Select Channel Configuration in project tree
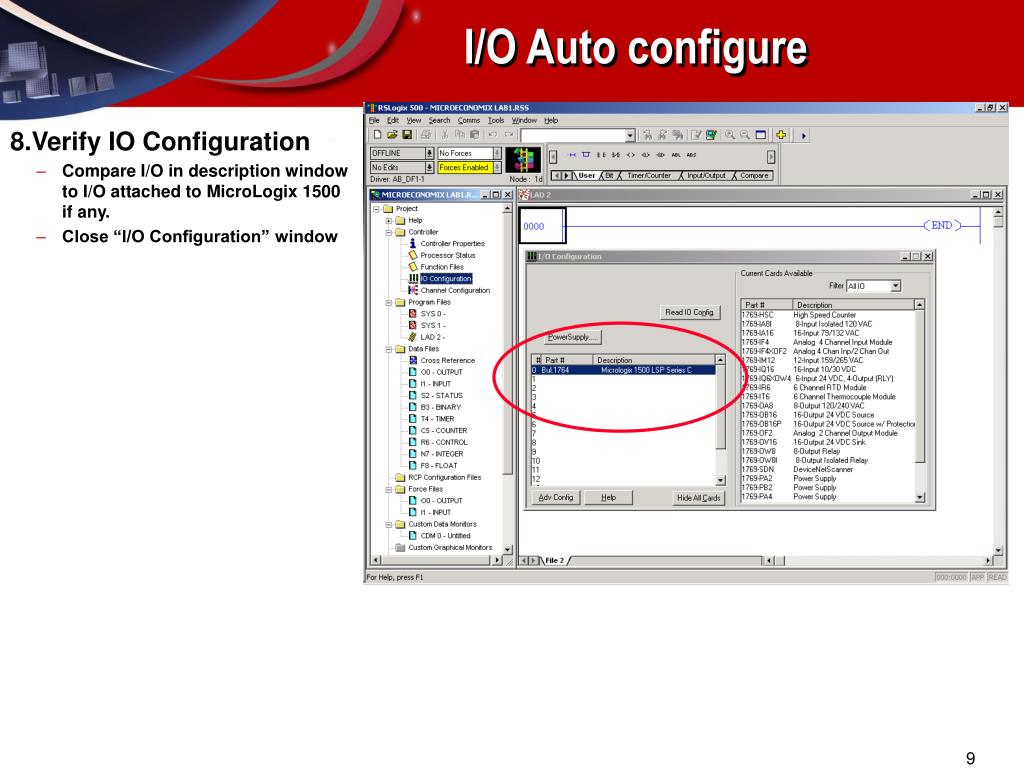The height and width of the screenshot is (768, 1024). coord(455,291)
